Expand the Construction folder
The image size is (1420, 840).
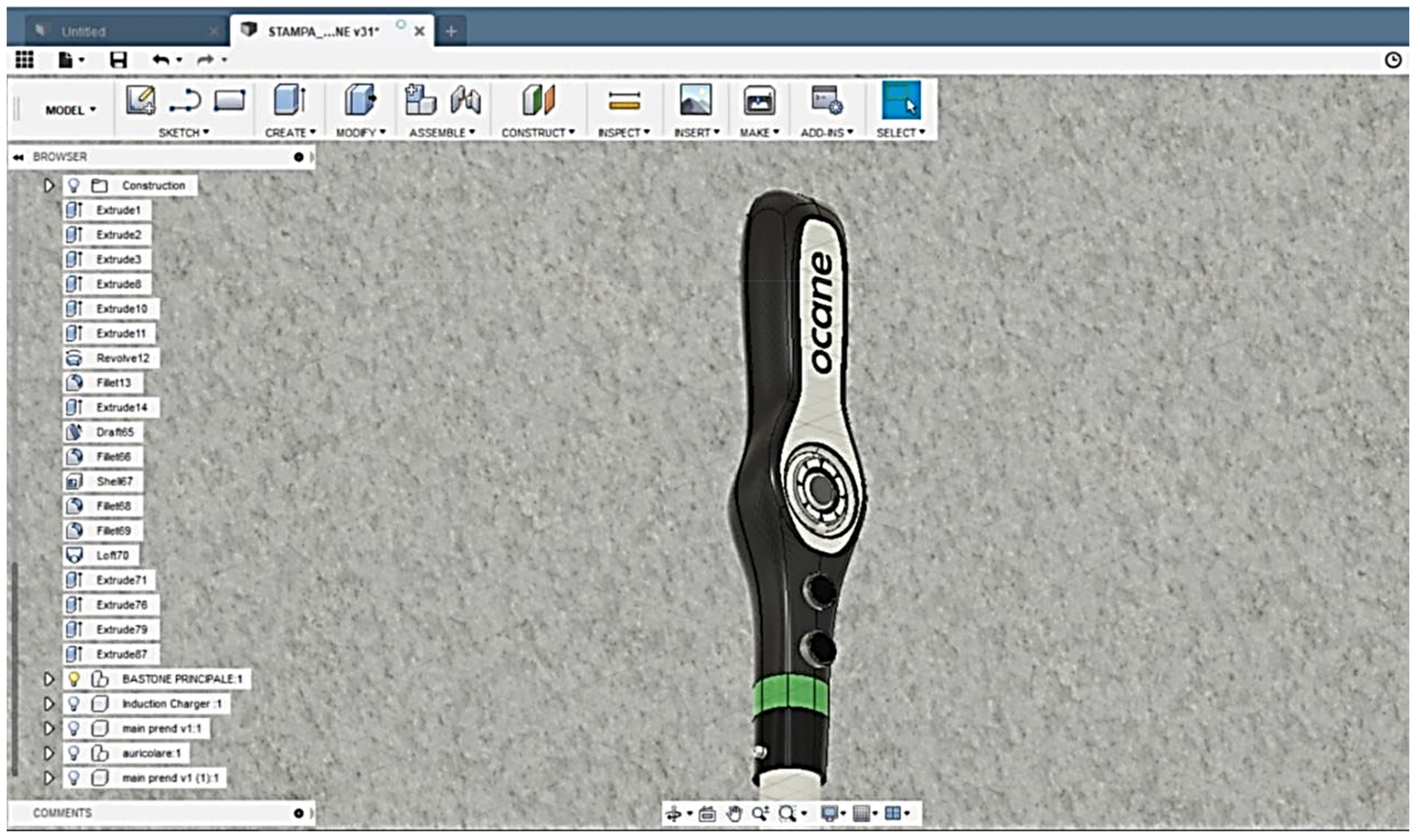click(49, 186)
